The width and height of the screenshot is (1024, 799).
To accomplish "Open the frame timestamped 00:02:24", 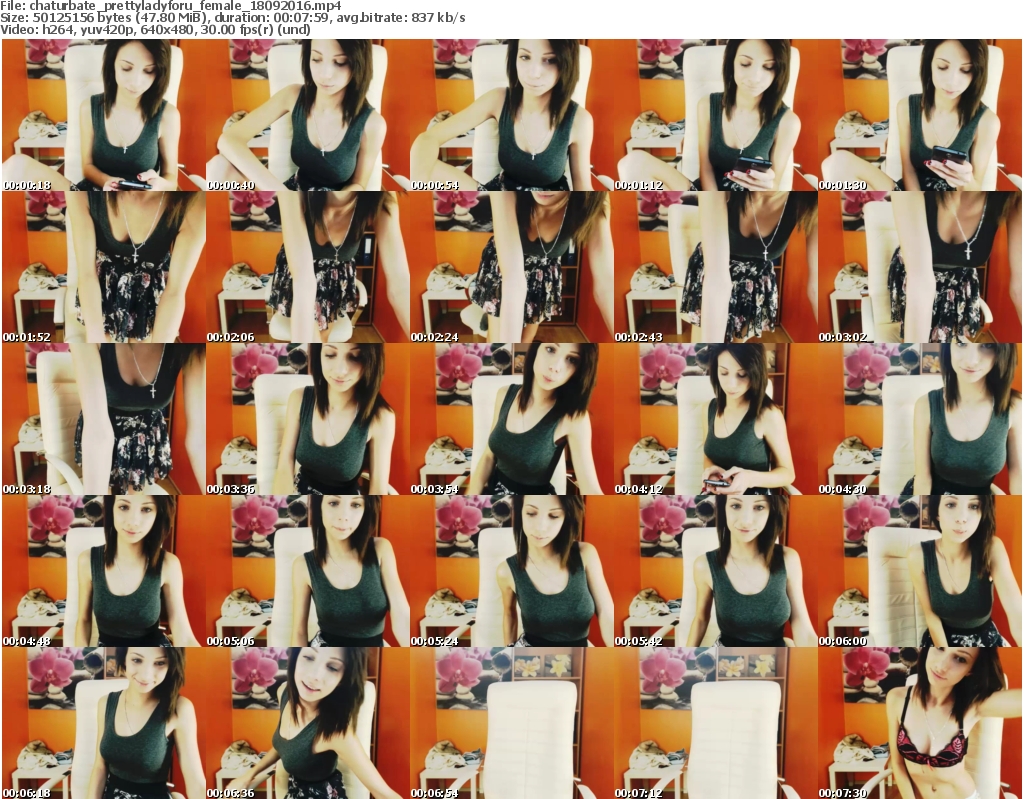I will pos(511,267).
